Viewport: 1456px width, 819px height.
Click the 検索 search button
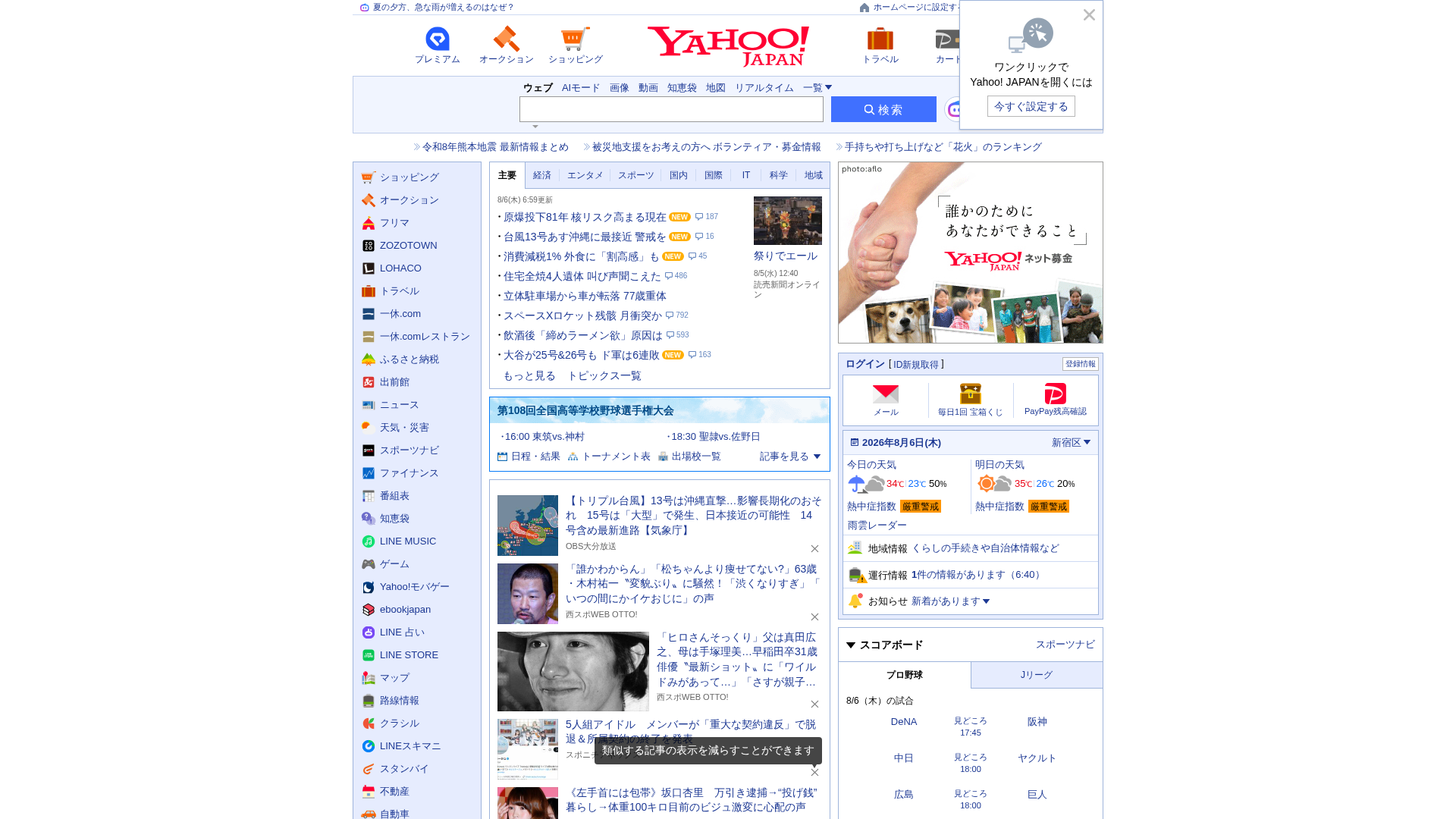coord(883,109)
